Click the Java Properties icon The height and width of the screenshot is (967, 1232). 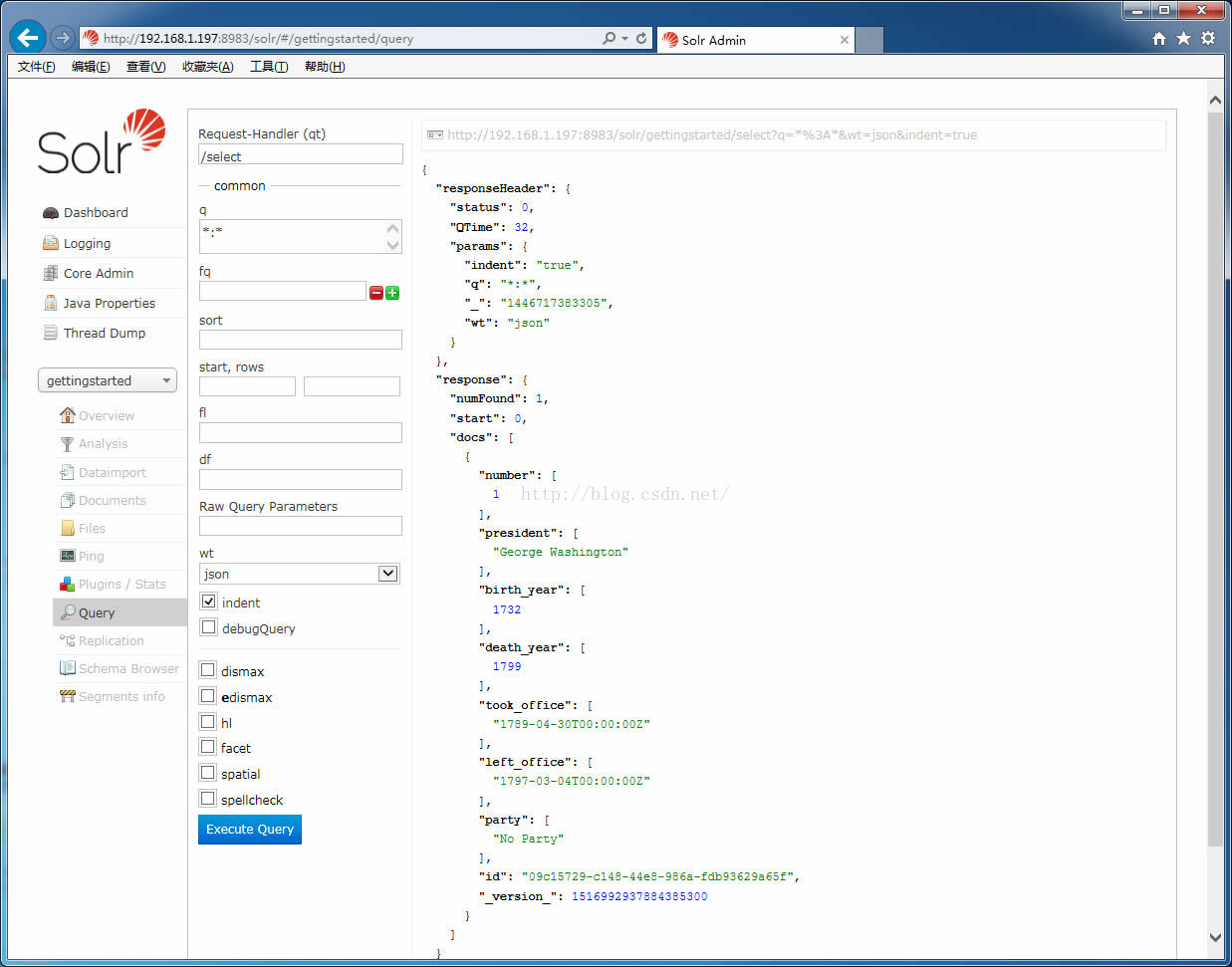tap(51, 303)
